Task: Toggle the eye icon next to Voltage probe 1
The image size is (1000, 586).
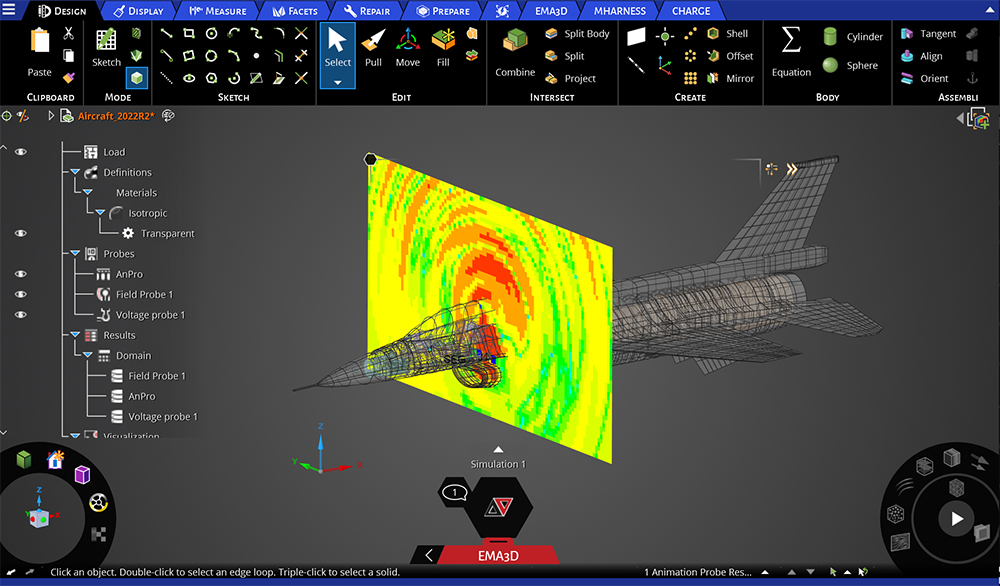Action: (x=20, y=314)
